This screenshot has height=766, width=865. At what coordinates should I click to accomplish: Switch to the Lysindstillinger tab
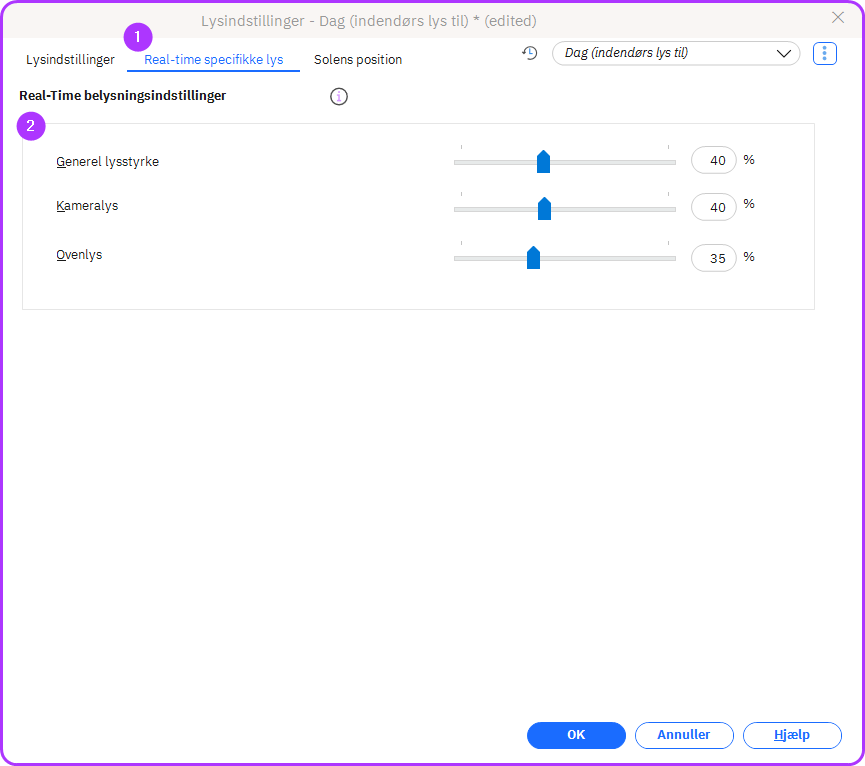point(70,60)
